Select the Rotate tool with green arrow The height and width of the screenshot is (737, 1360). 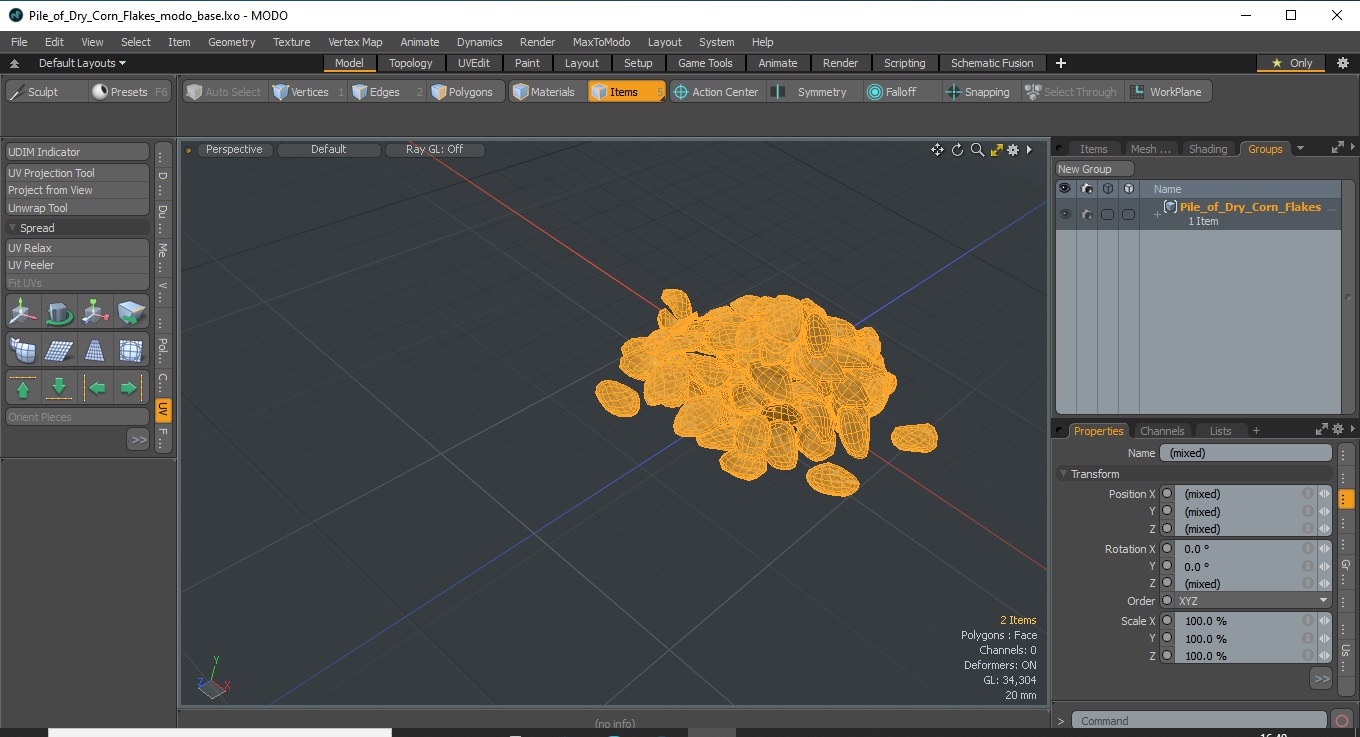(60, 312)
